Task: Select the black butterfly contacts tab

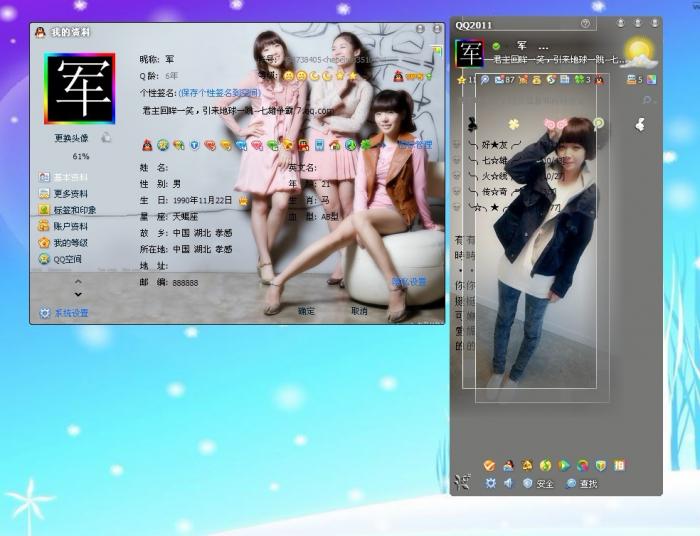Action: (x=472, y=124)
